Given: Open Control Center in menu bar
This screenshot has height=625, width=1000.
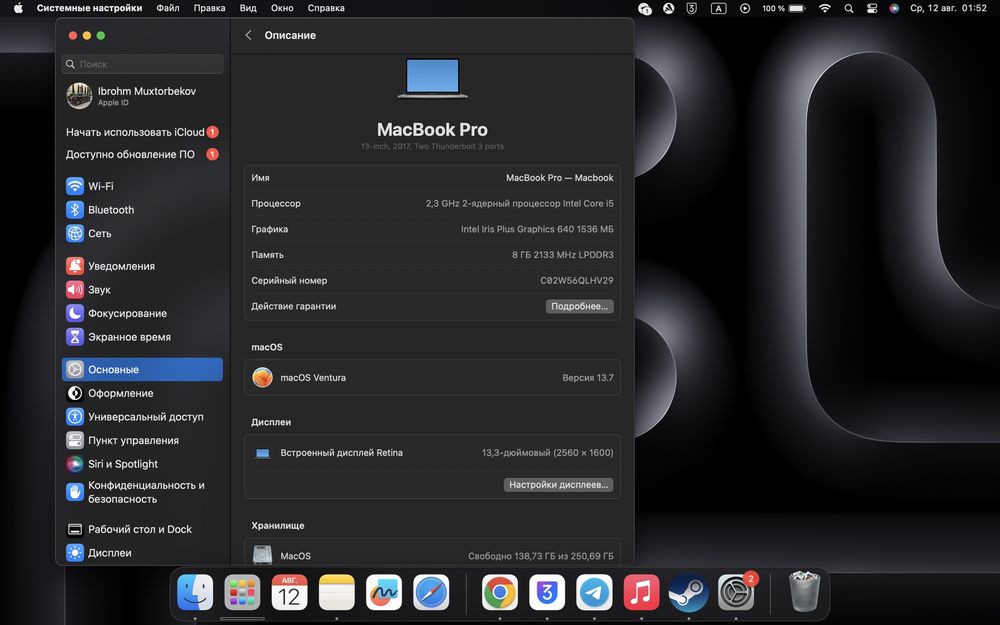Looking at the screenshot, I should pyautogui.click(x=872, y=8).
